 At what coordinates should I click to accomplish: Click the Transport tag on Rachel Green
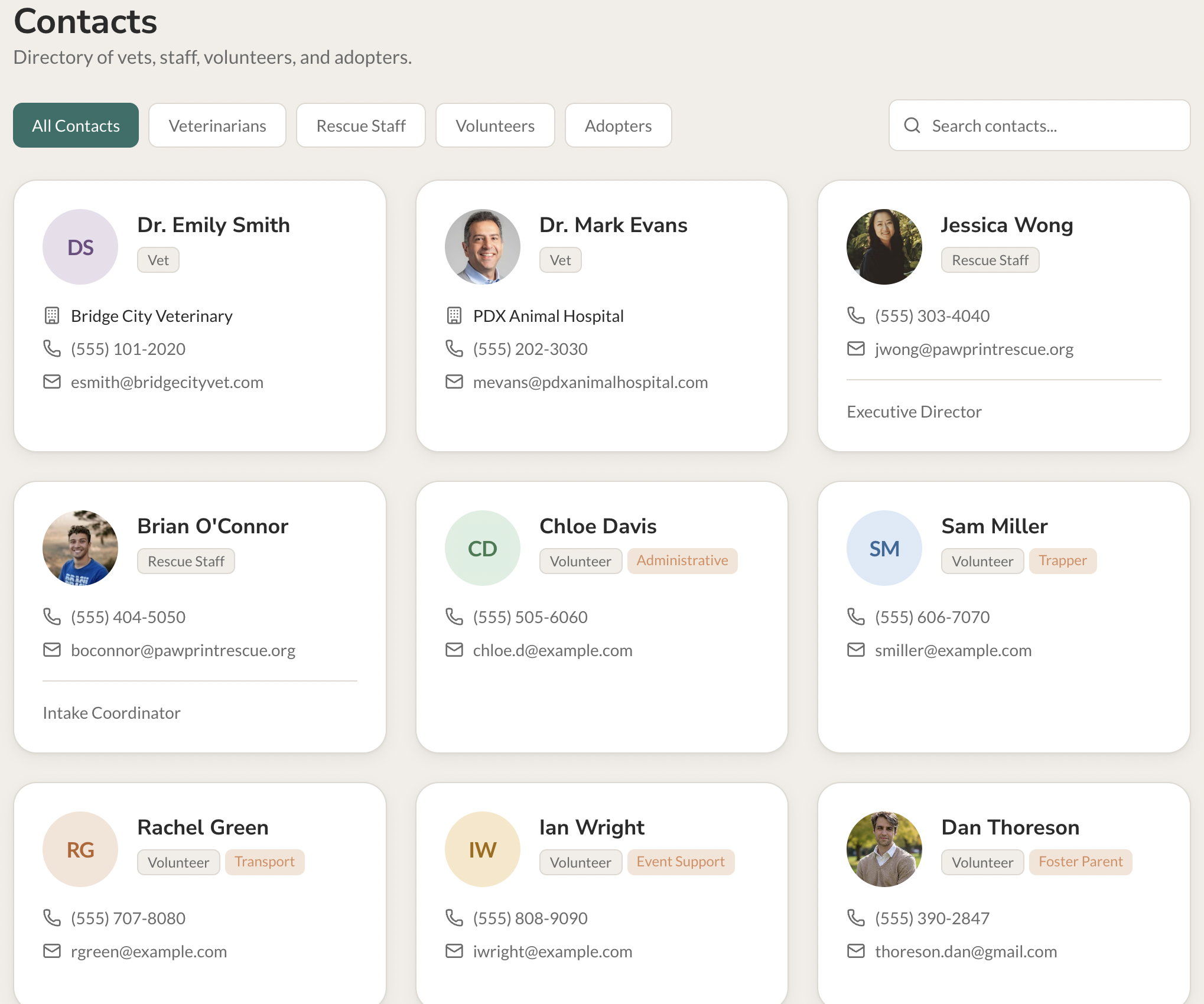(x=265, y=862)
